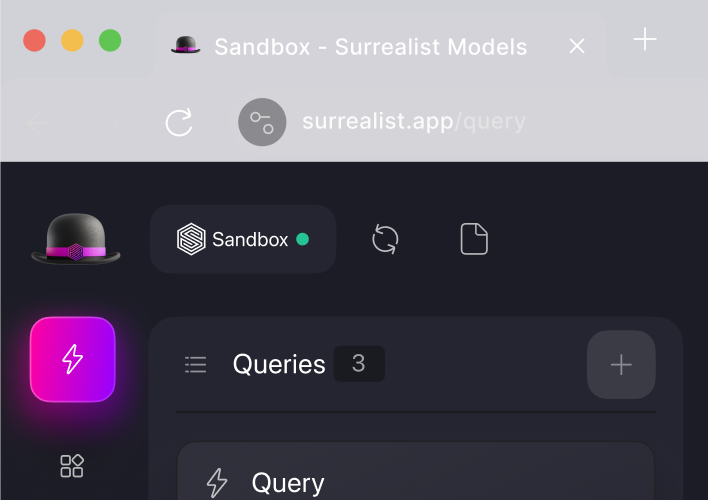Viewport: 708px width, 500px height.
Task: Click the green connection status dot
Action: coord(303,239)
